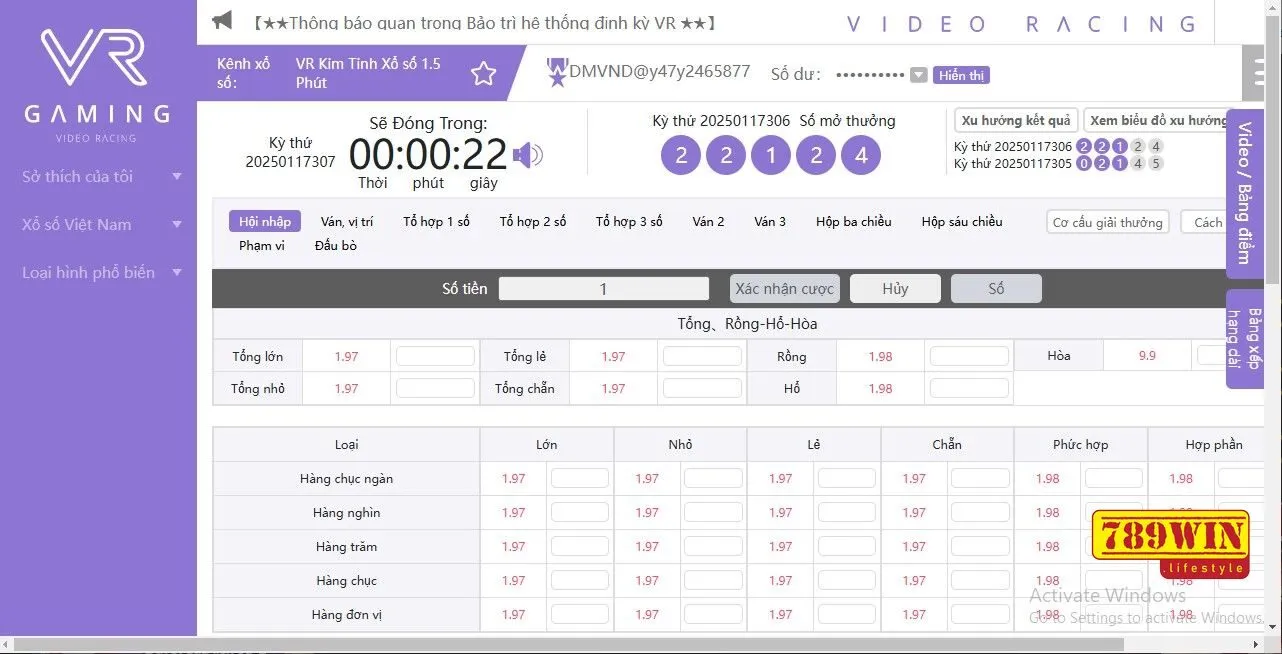Open the hamburger menu in the top-right corner
The width and height of the screenshot is (1282, 654).
pos(1257,73)
